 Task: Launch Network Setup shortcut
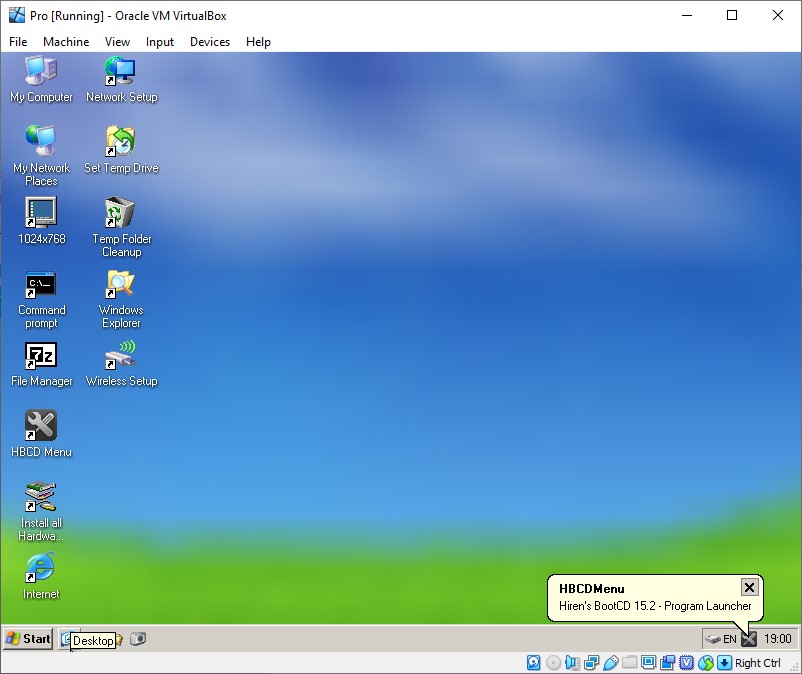121,79
